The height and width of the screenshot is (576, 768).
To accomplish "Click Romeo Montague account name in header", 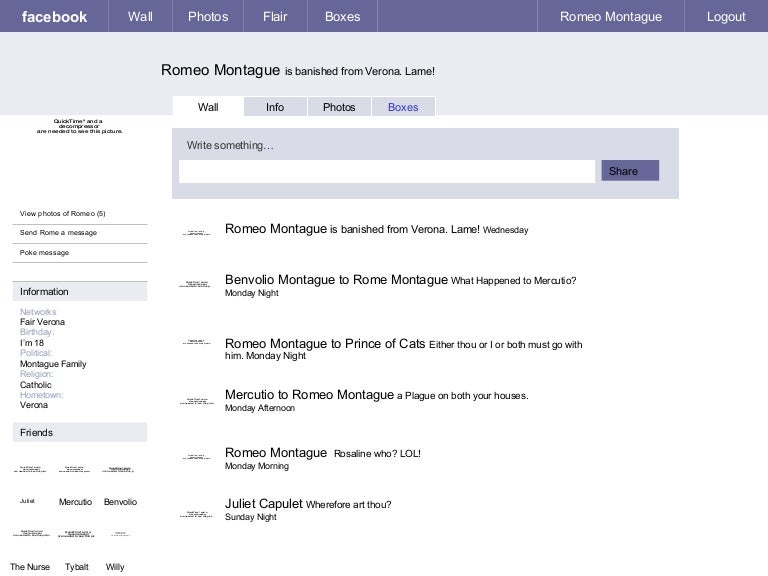I will pos(610,16).
